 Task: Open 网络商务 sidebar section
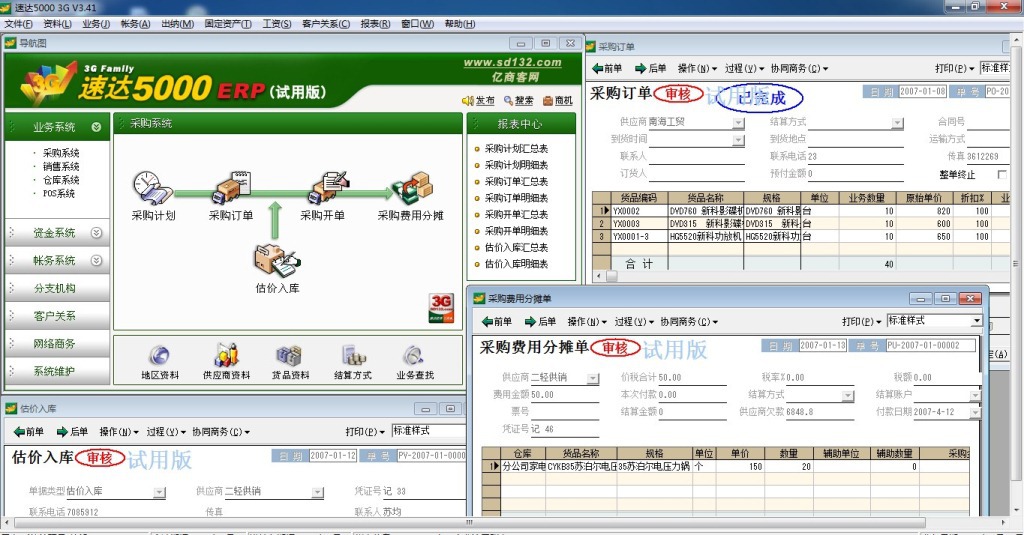tap(57, 343)
